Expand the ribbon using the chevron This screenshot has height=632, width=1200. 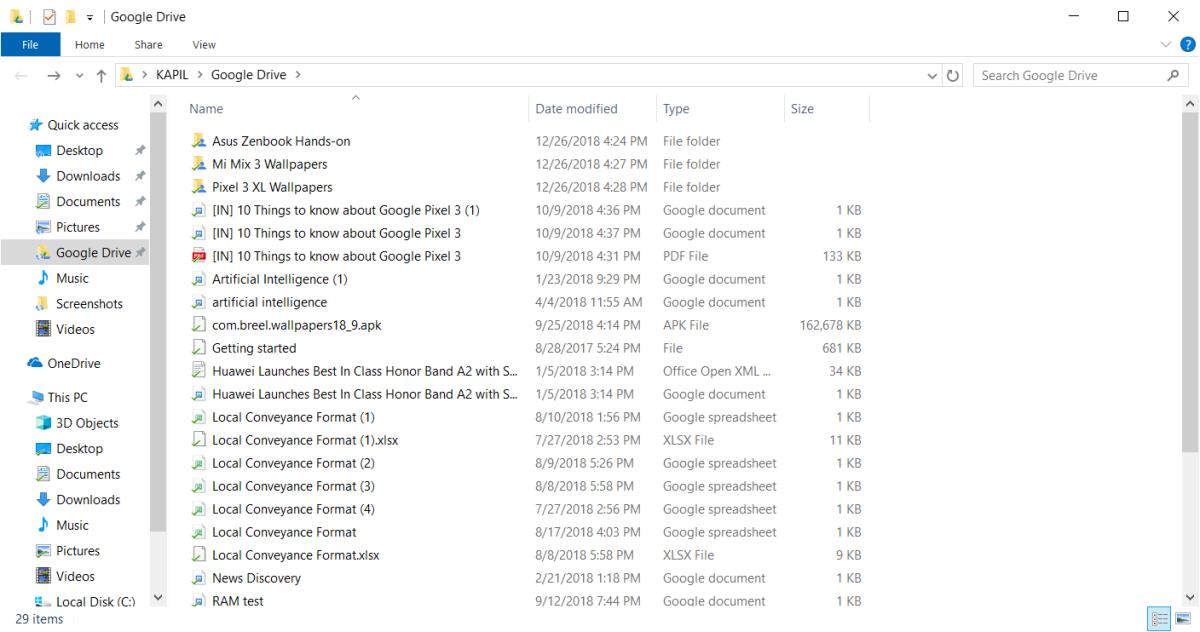click(x=1166, y=44)
